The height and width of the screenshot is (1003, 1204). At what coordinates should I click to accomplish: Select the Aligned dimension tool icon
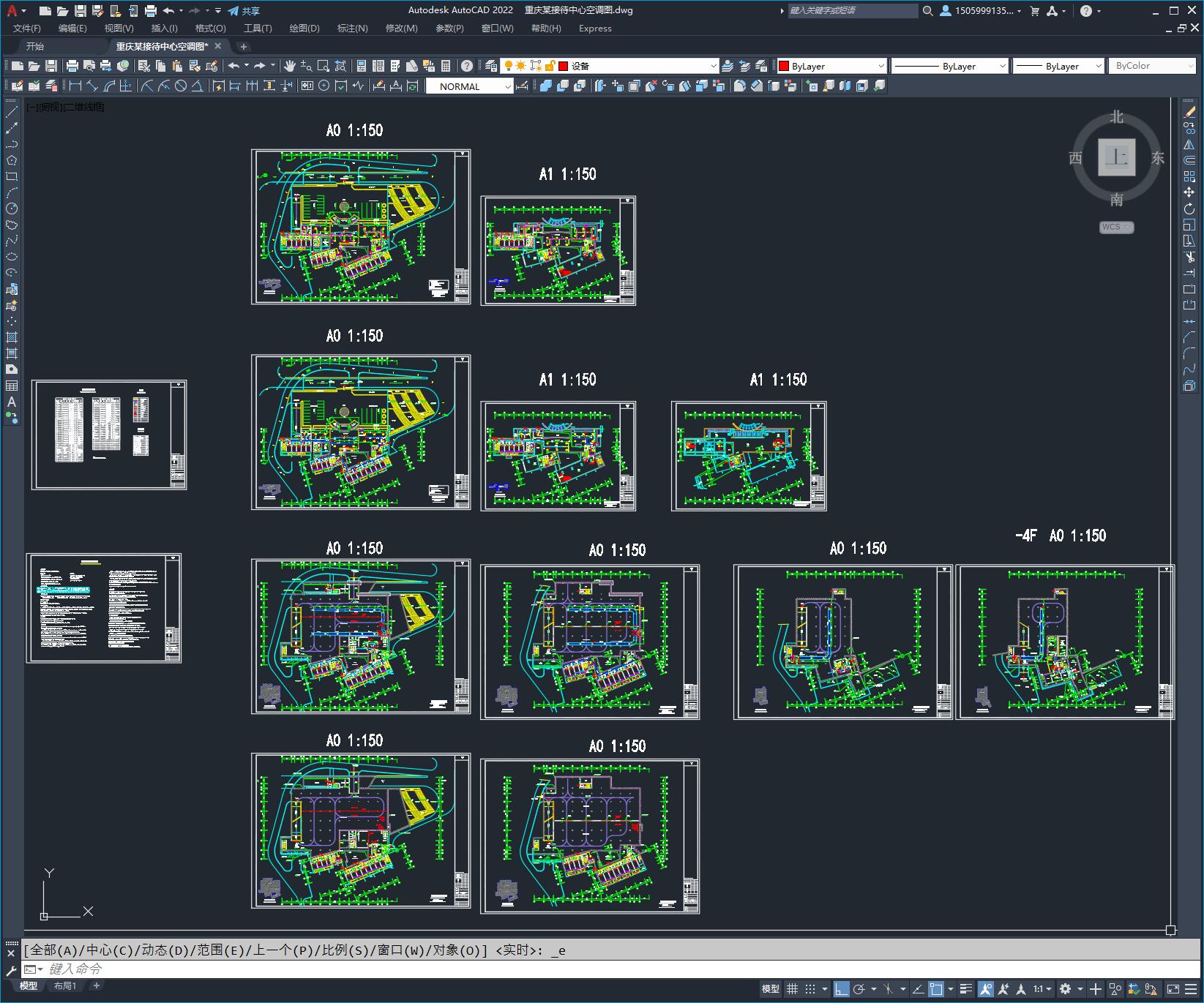point(92,86)
